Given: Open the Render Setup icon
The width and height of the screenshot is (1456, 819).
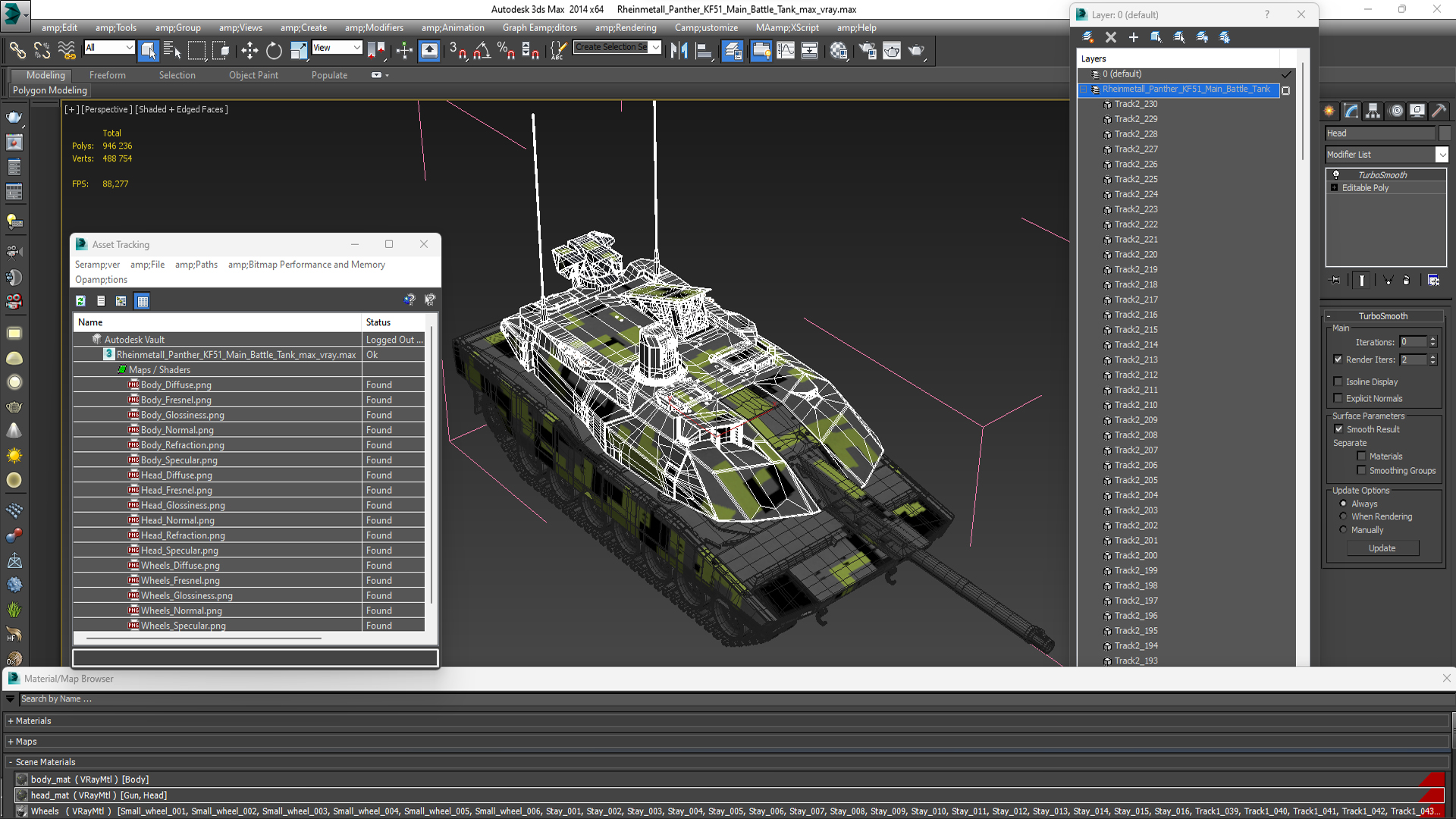Looking at the screenshot, I should pyautogui.click(x=867, y=50).
